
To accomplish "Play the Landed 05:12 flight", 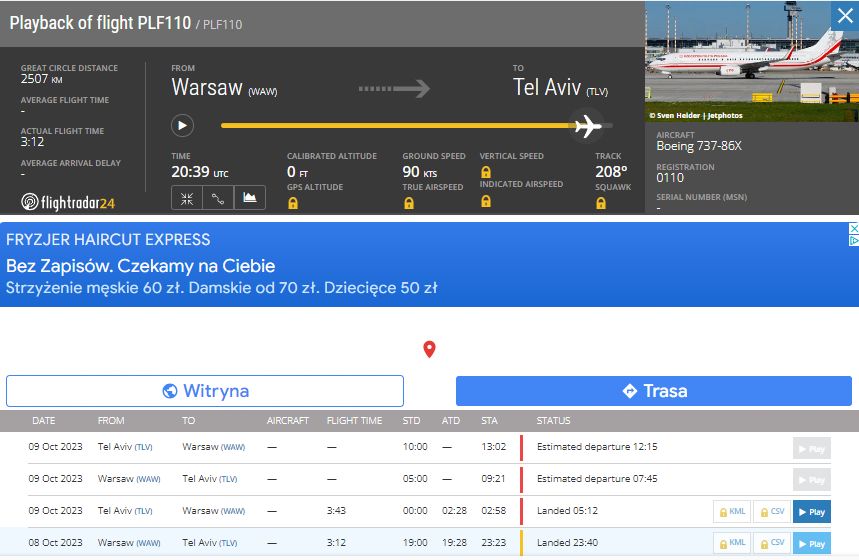I will click(812, 512).
